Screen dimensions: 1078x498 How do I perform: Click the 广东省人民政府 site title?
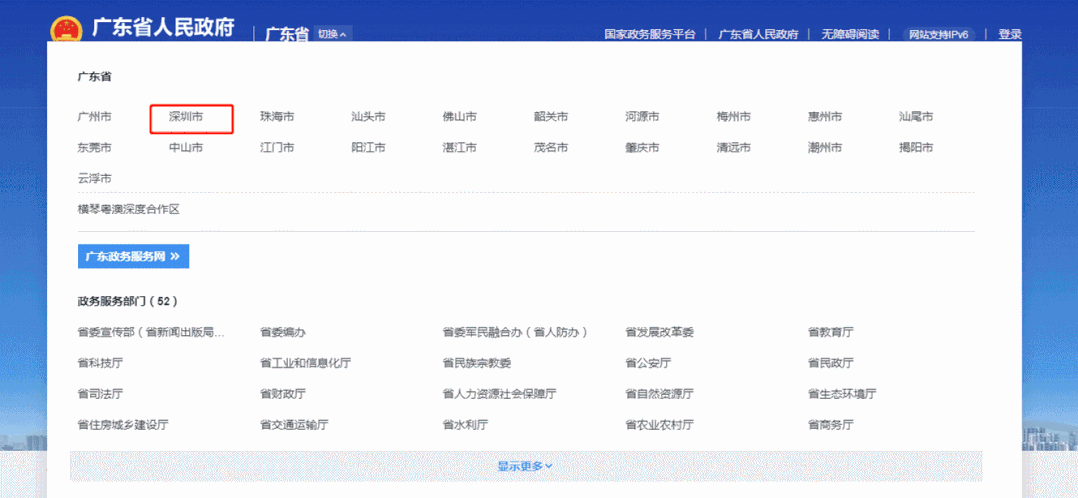click(163, 28)
